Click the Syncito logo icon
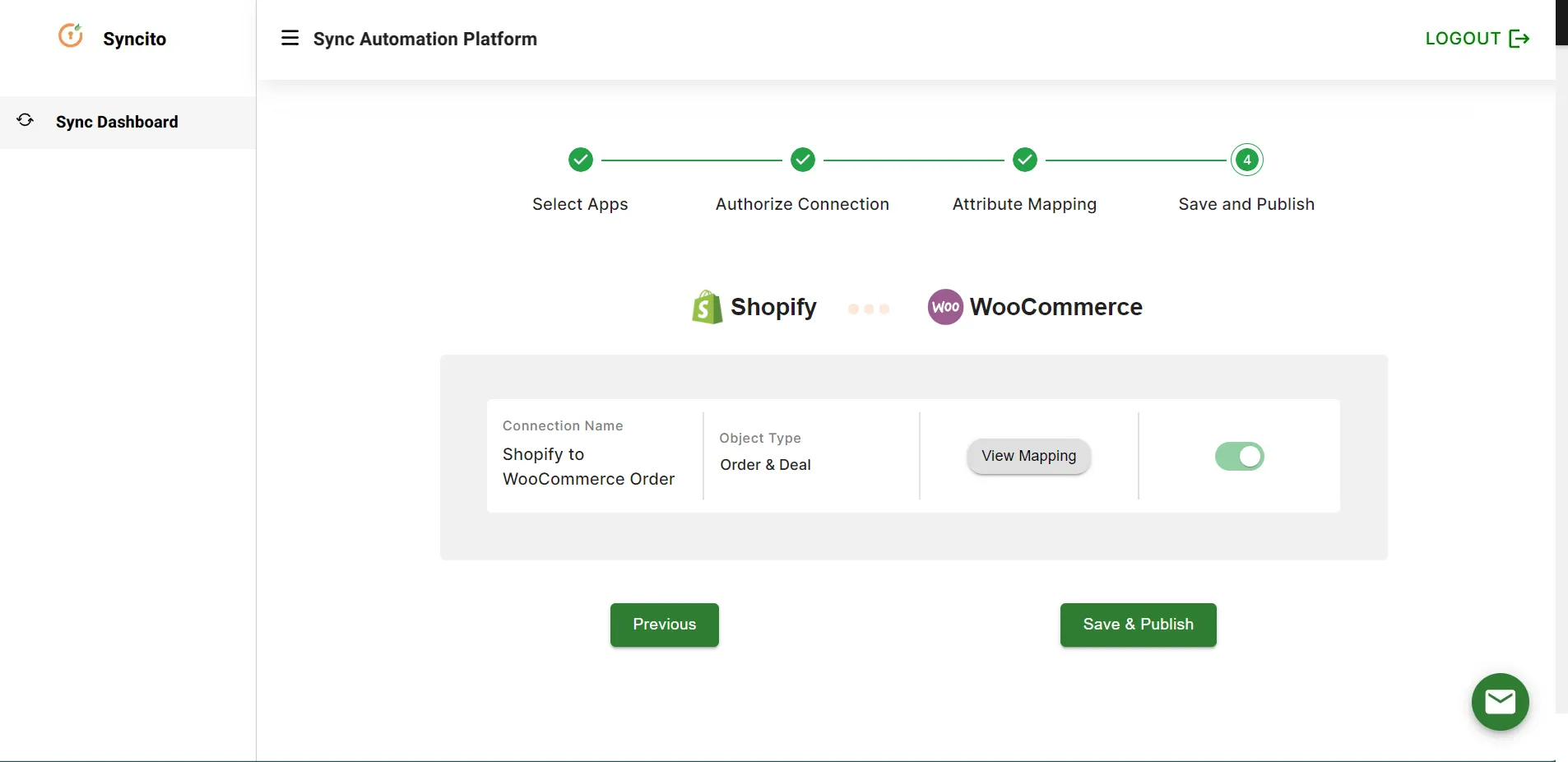This screenshot has height=762, width=1568. click(x=71, y=36)
